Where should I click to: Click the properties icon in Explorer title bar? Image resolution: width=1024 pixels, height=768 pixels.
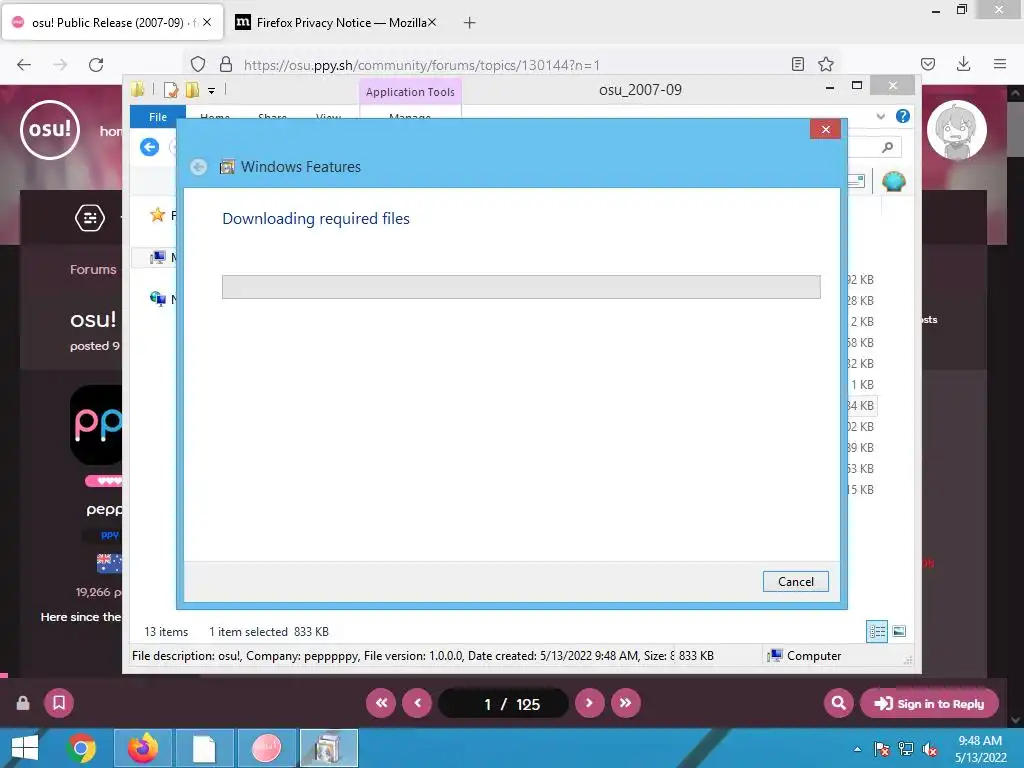point(171,89)
